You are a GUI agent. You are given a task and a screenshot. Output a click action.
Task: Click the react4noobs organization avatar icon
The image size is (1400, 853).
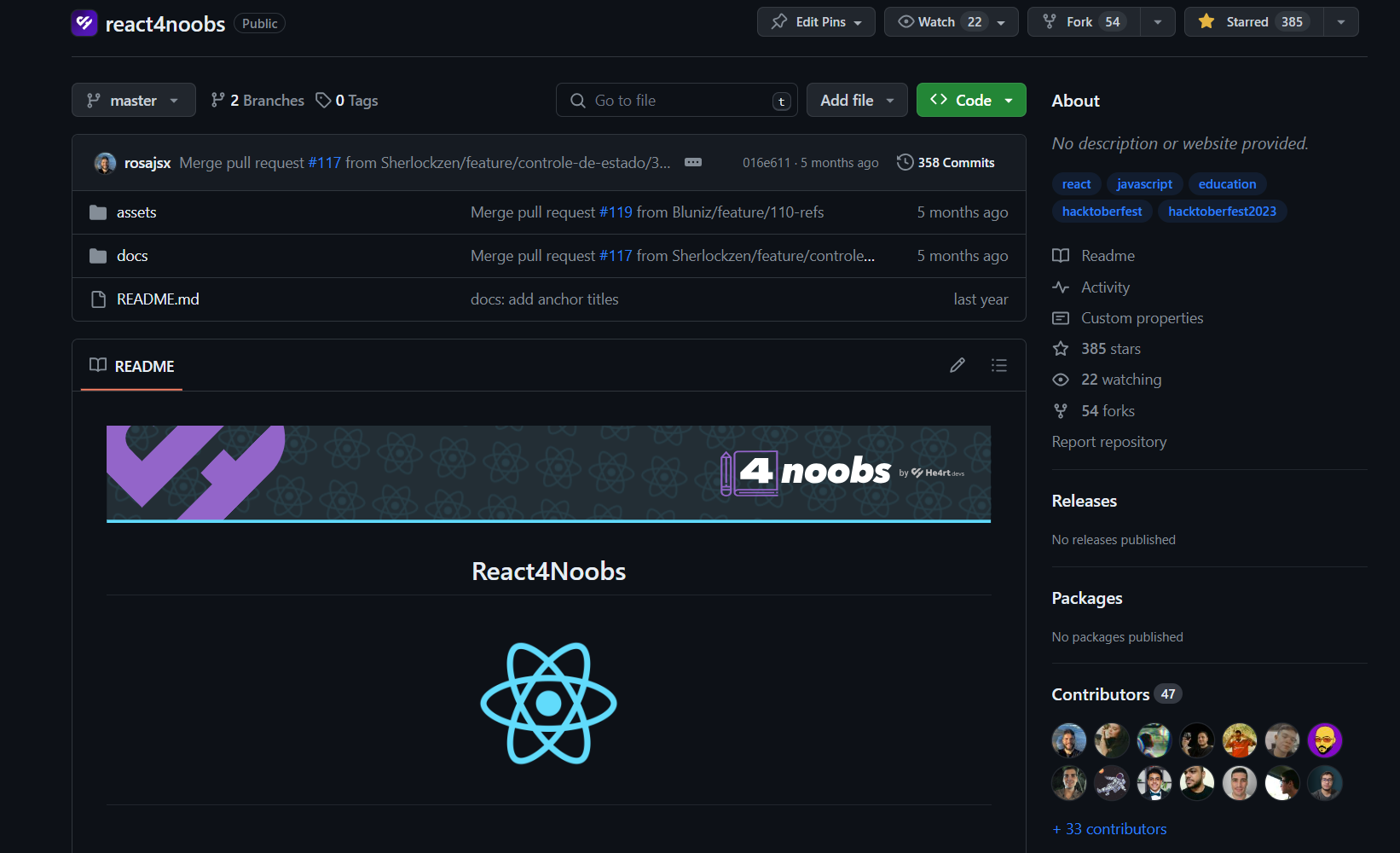84,23
